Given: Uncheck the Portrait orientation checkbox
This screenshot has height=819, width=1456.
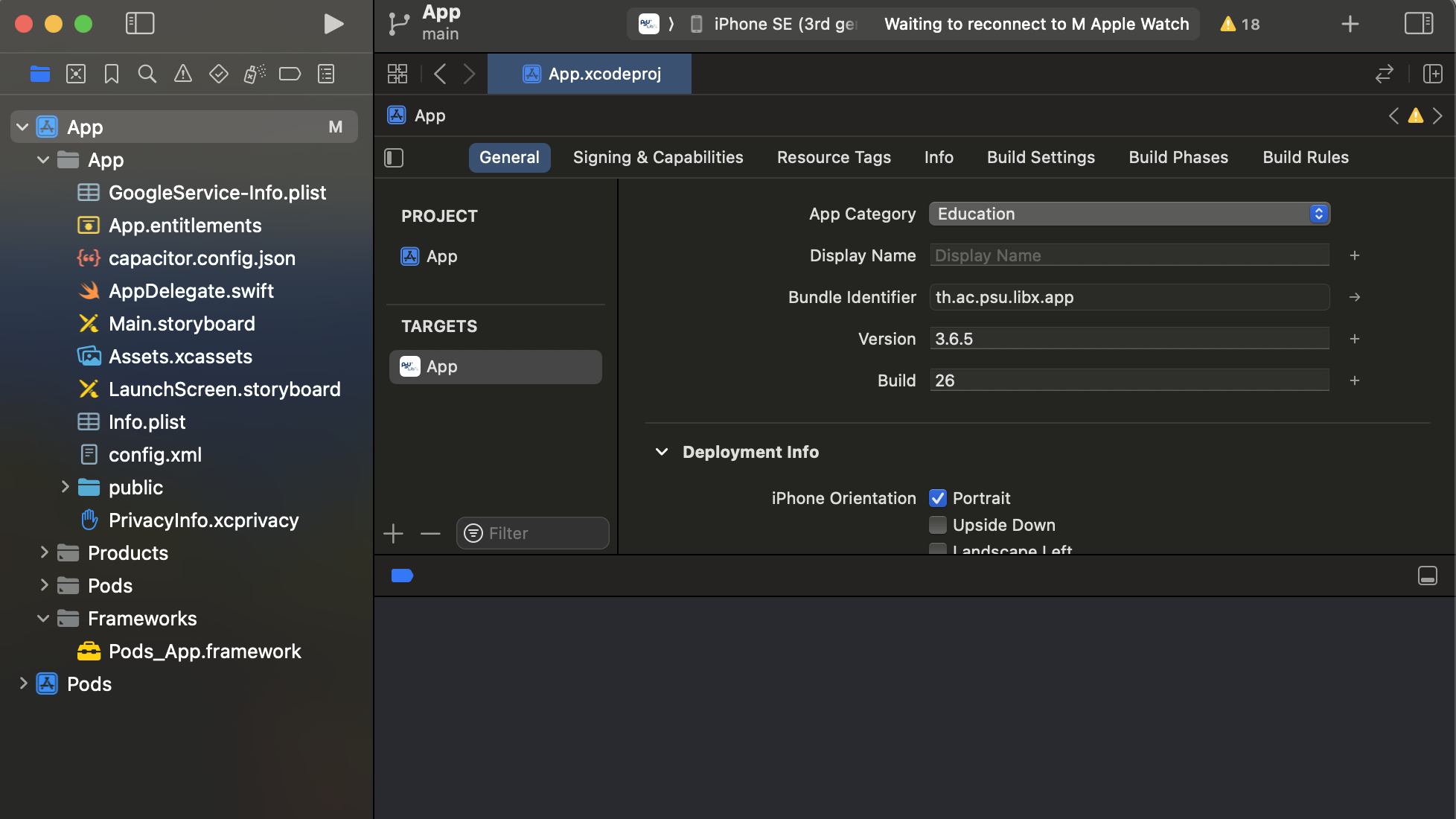Looking at the screenshot, I should point(938,498).
